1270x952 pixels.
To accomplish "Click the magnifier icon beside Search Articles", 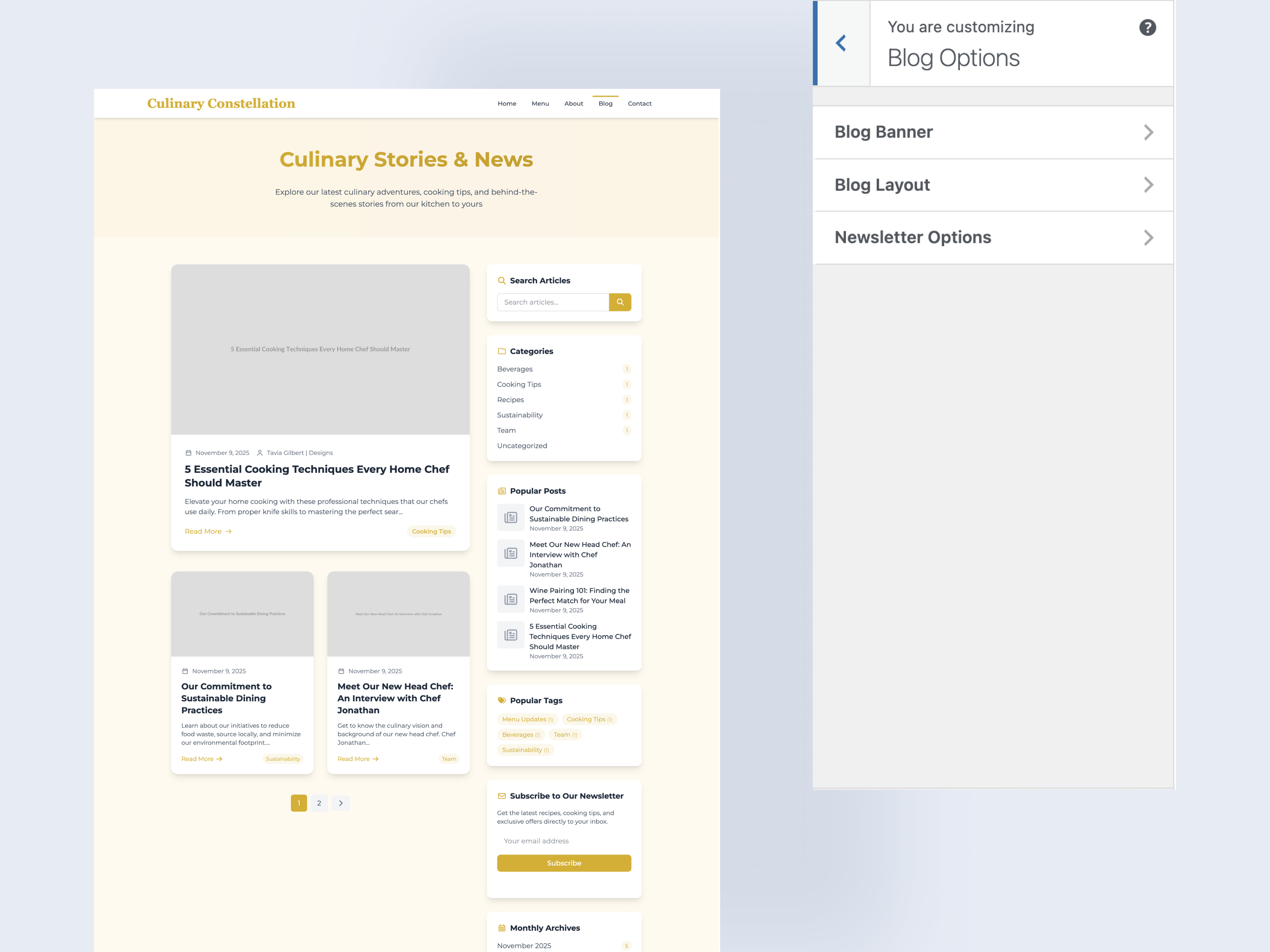I will (x=502, y=281).
